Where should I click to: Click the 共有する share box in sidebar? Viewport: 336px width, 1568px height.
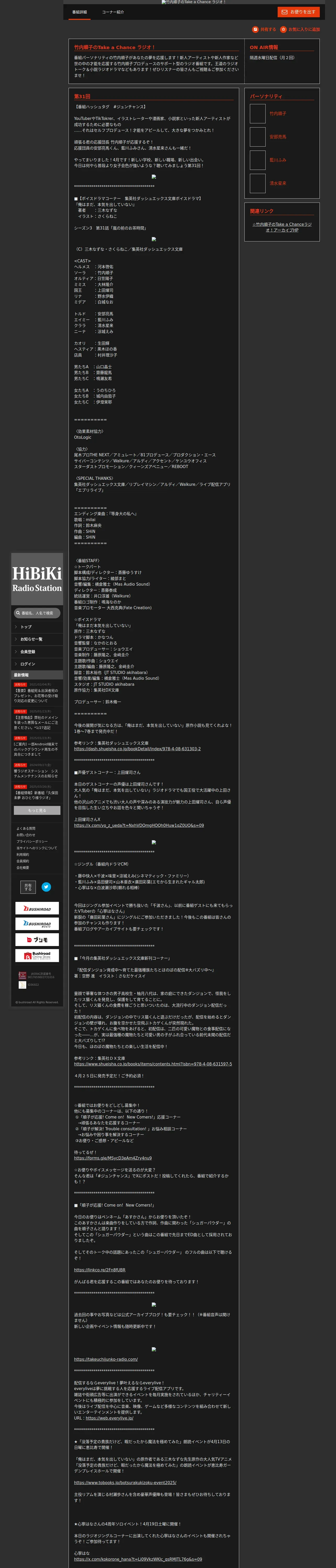28,887
